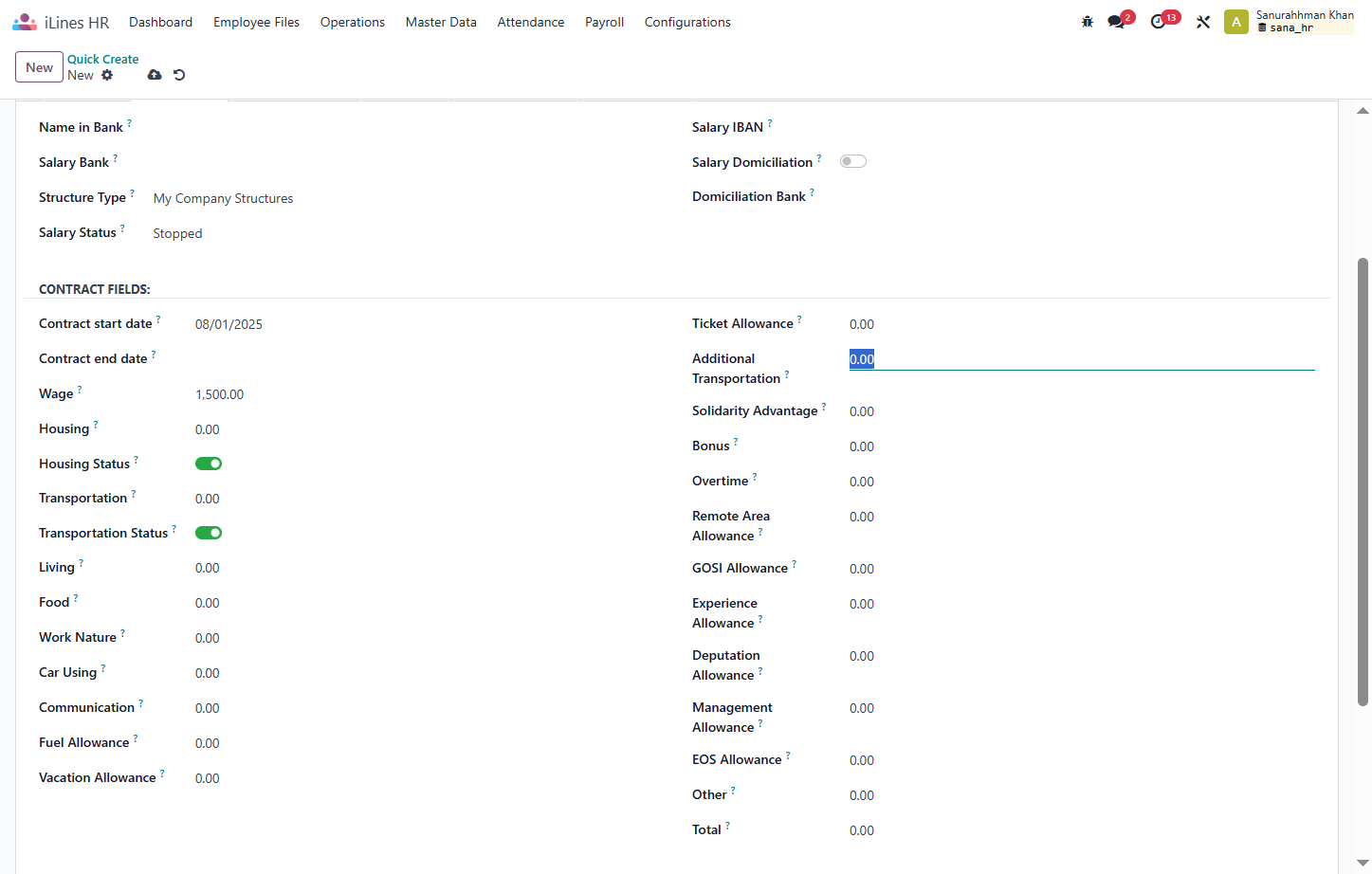Open the Dashboard menu
This screenshot has width=1372, height=874.
pos(160,22)
